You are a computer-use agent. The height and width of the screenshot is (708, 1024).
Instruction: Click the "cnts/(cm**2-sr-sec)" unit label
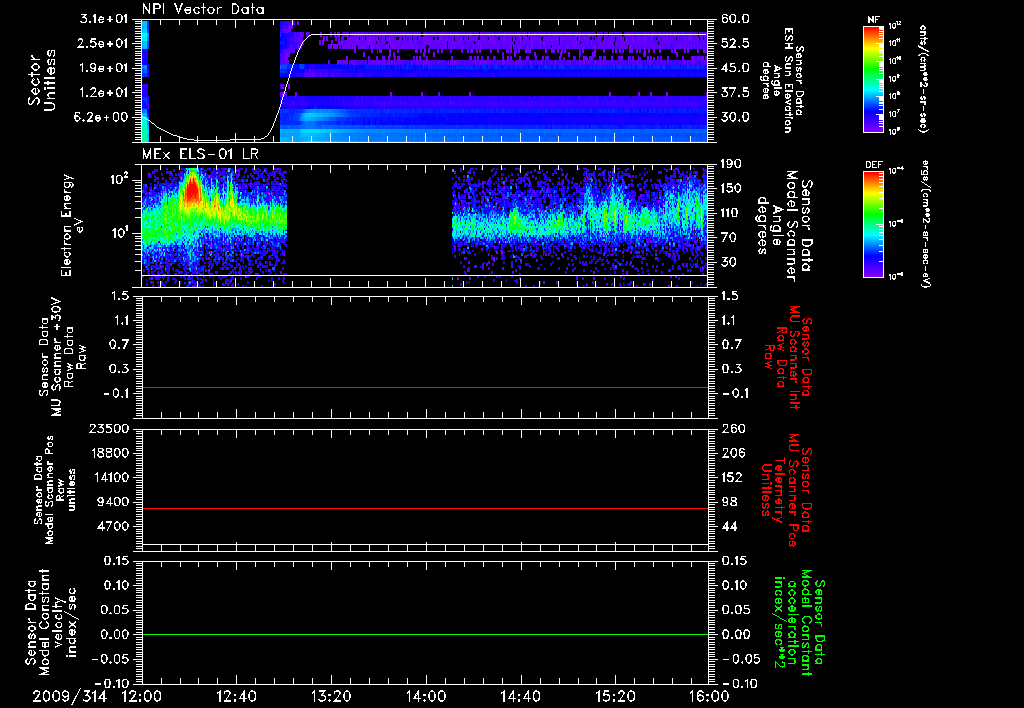click(923, 78)
